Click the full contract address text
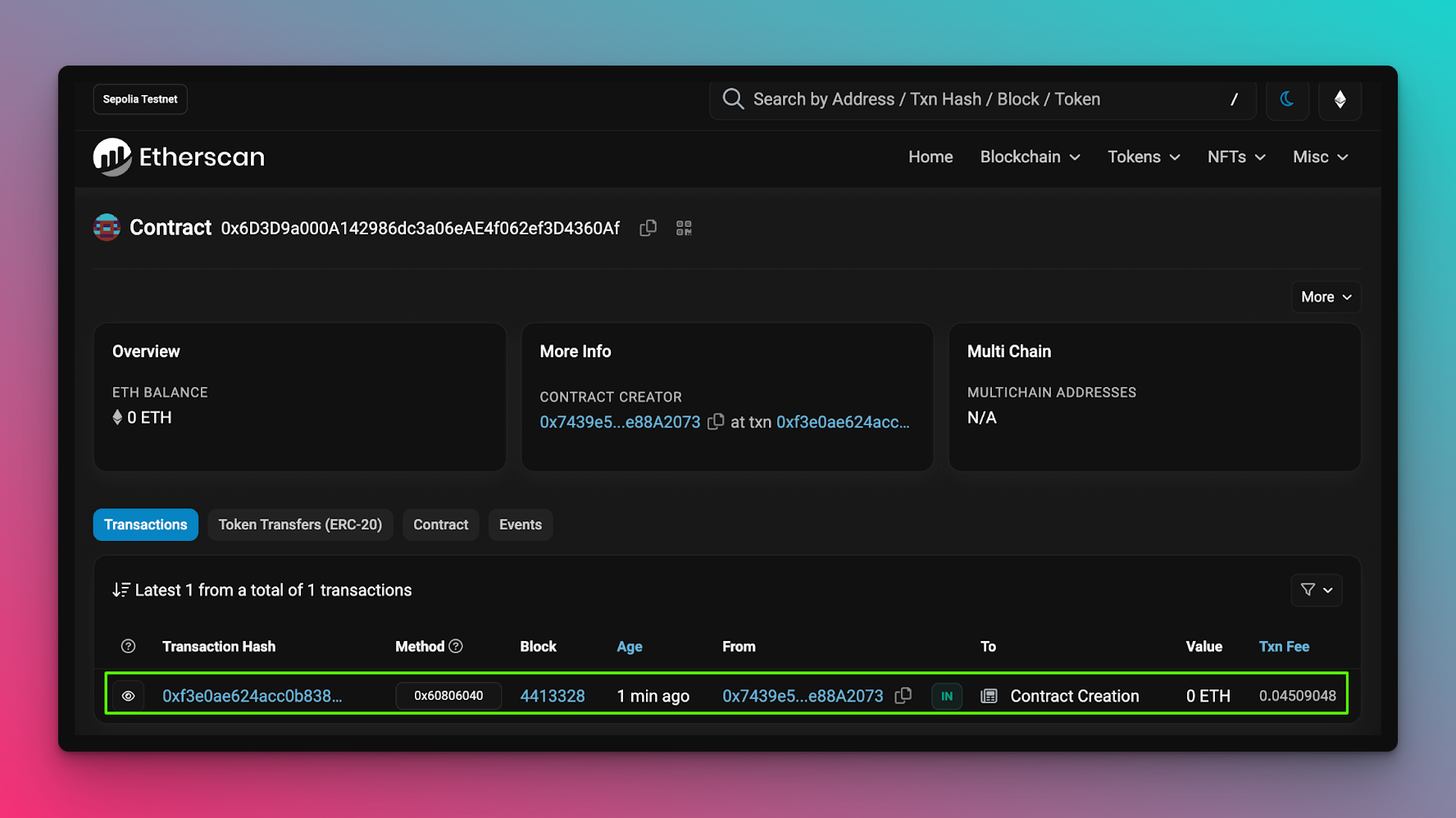This screenshot has height=818, width=1456. pyautogui.click(x=421, y=229)
